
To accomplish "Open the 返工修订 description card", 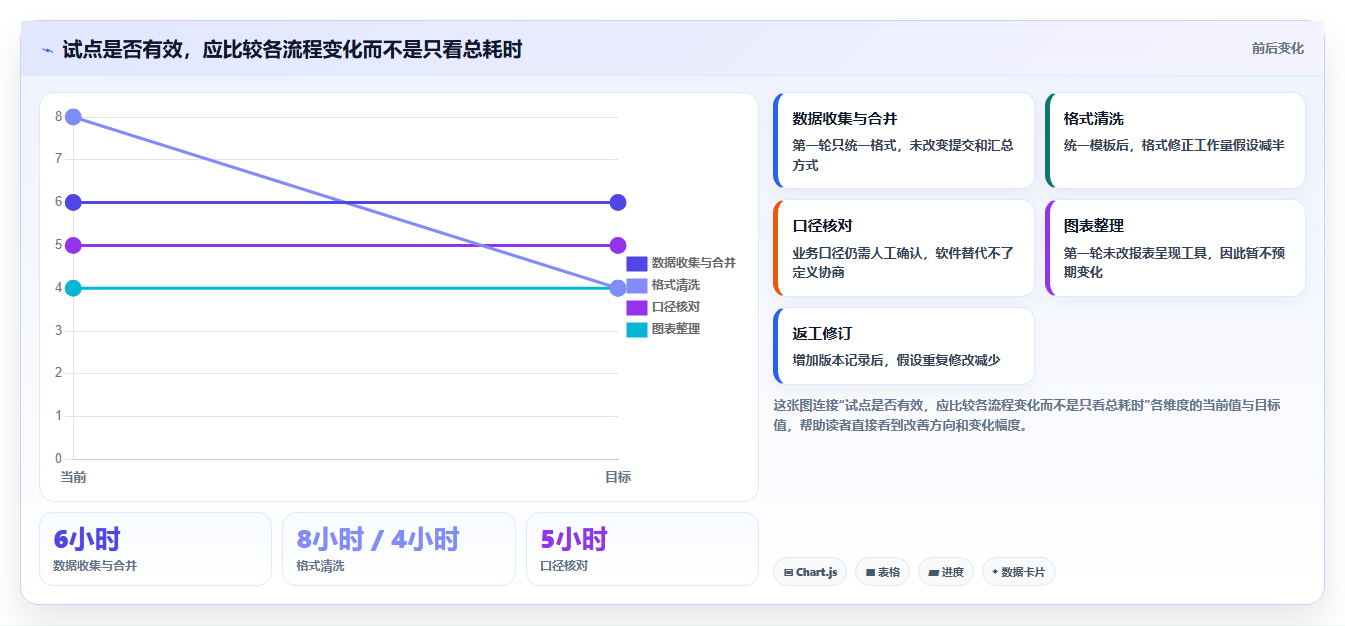I will point(903,346).
